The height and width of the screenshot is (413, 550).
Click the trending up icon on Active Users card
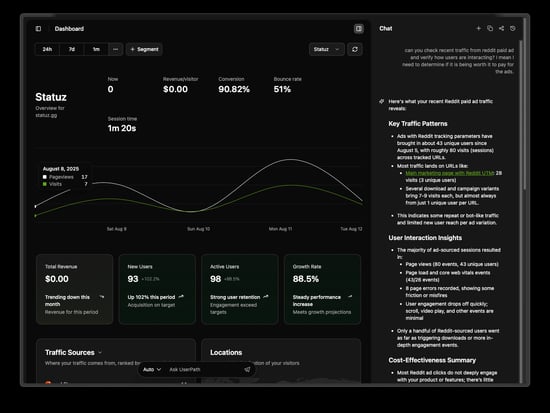point(266,297)
